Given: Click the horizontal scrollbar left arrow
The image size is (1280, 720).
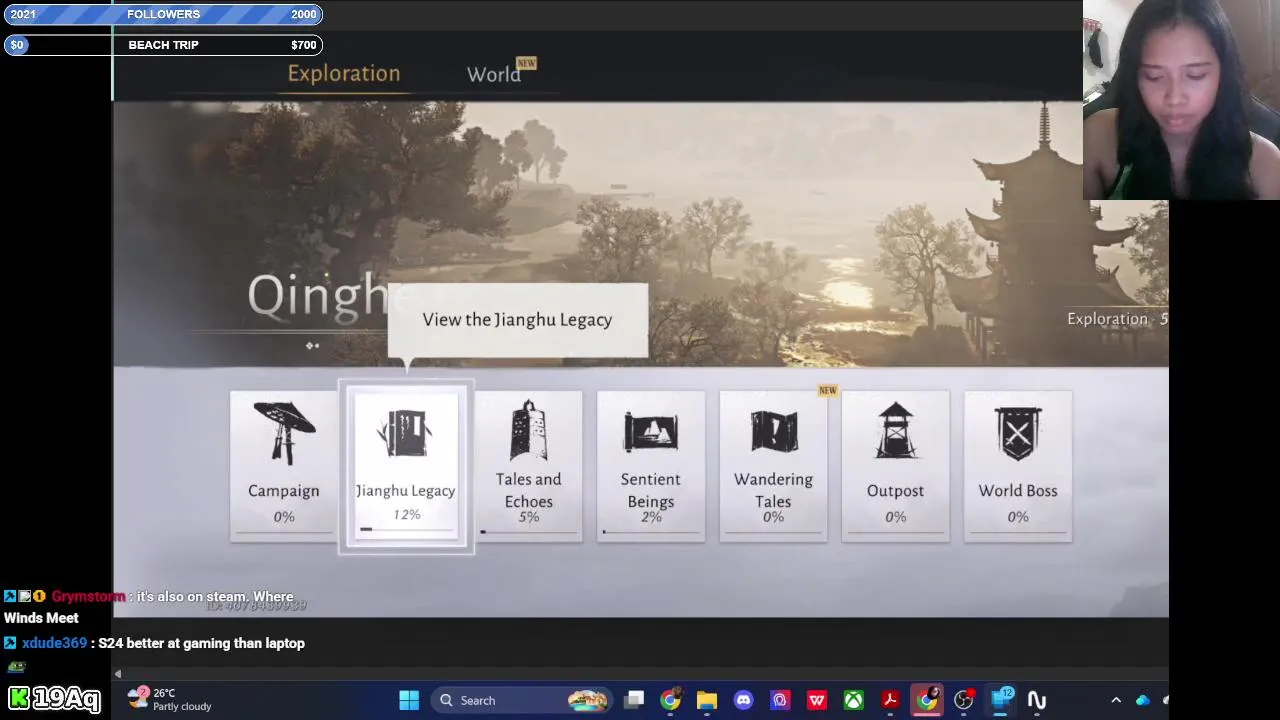Looking at the screenshot, I should pos(118,674).
